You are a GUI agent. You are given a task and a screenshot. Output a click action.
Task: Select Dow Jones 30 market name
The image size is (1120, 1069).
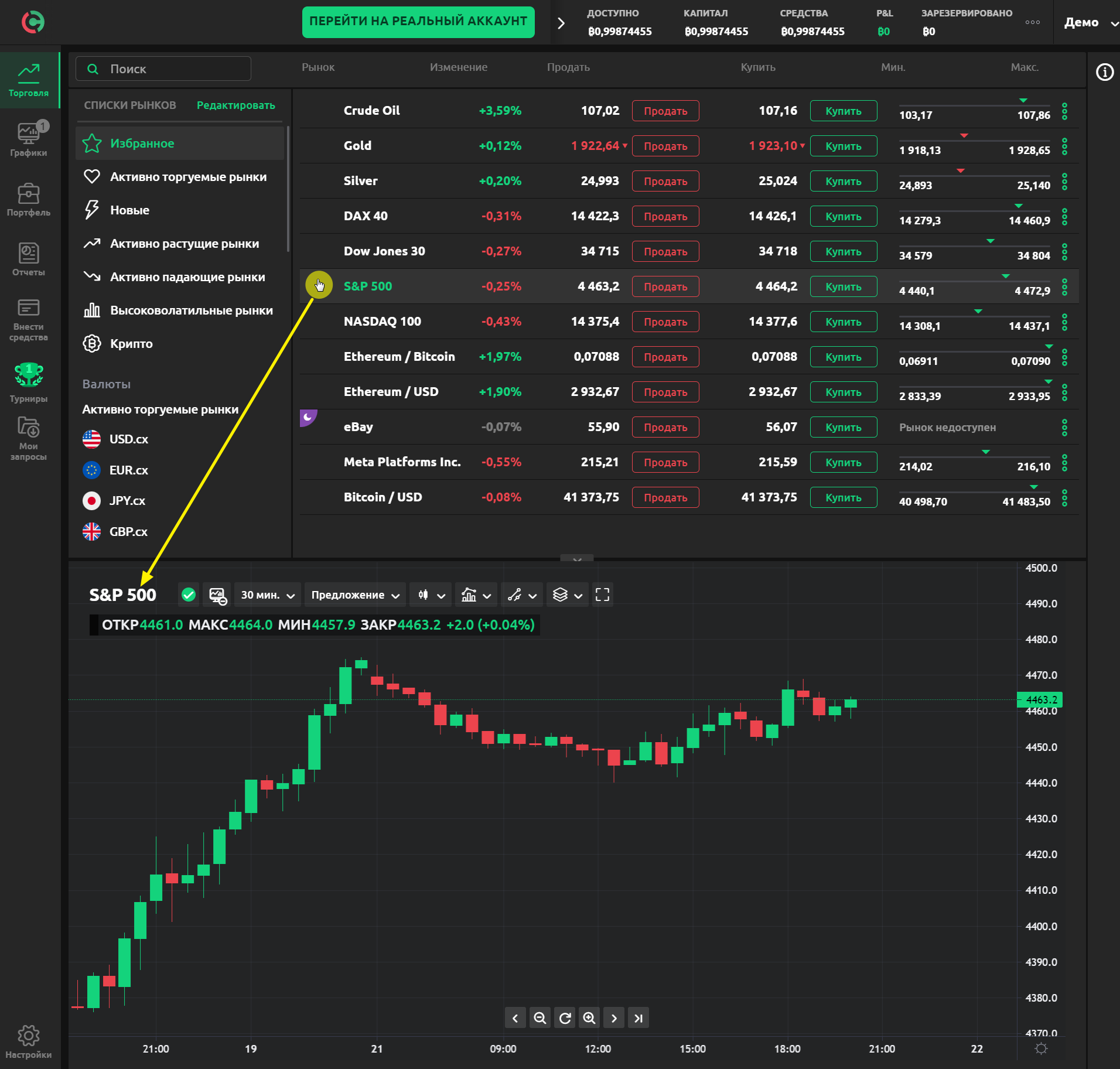point(384,251)
